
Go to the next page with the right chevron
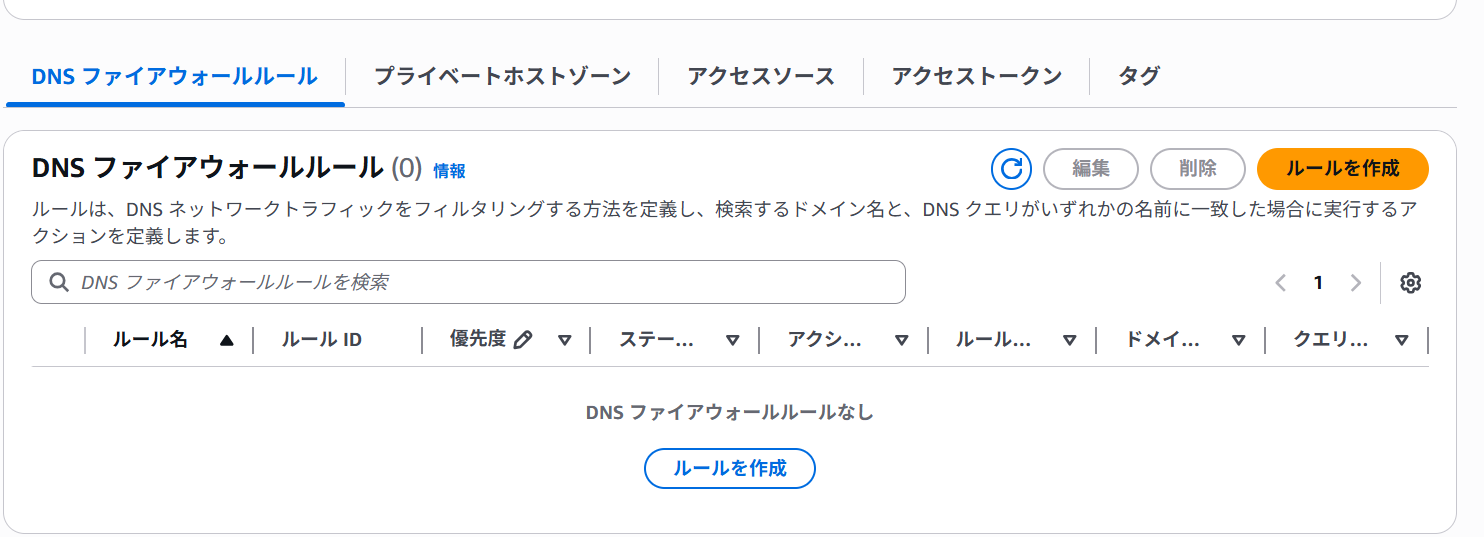(x=1356, y=283)
